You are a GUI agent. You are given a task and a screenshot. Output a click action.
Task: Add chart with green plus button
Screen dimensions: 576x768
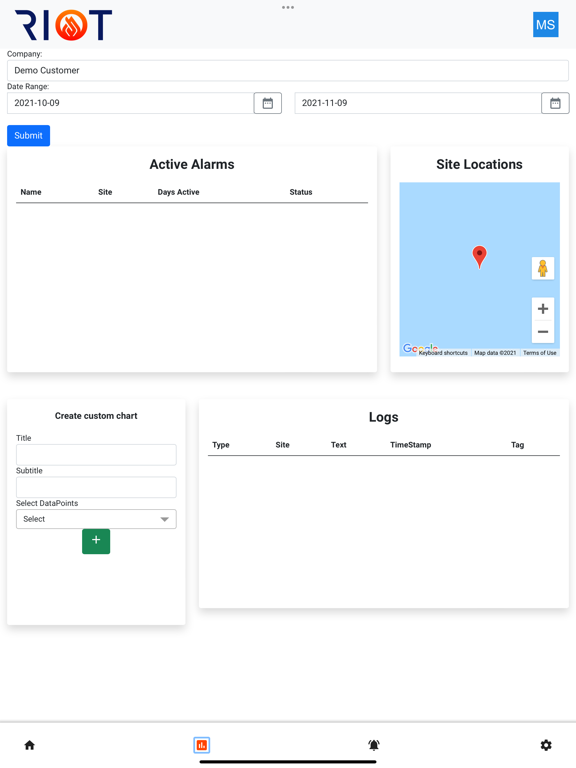[x=96, y=541]
